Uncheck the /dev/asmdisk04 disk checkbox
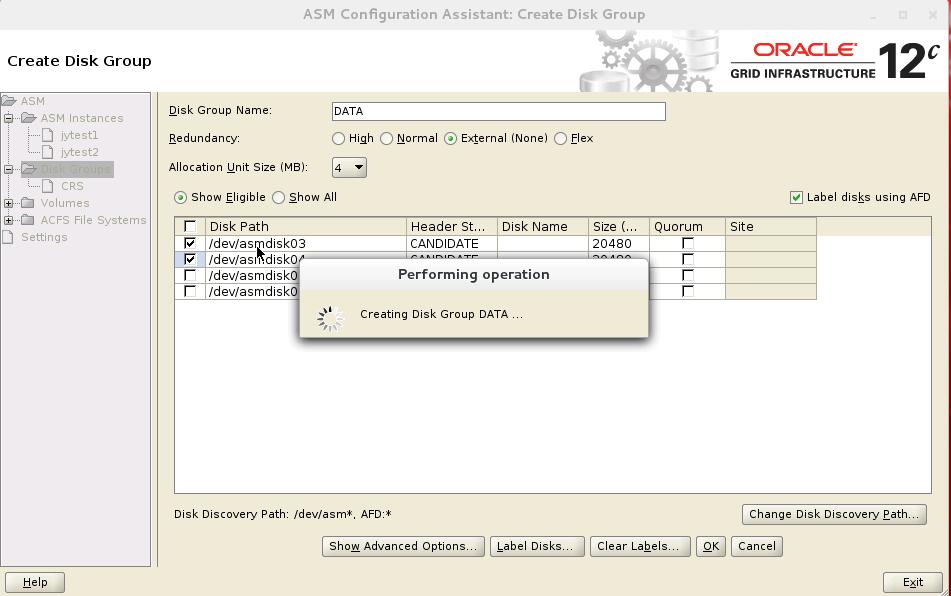The height and width of the screenshot is (596, 951). 190,259
